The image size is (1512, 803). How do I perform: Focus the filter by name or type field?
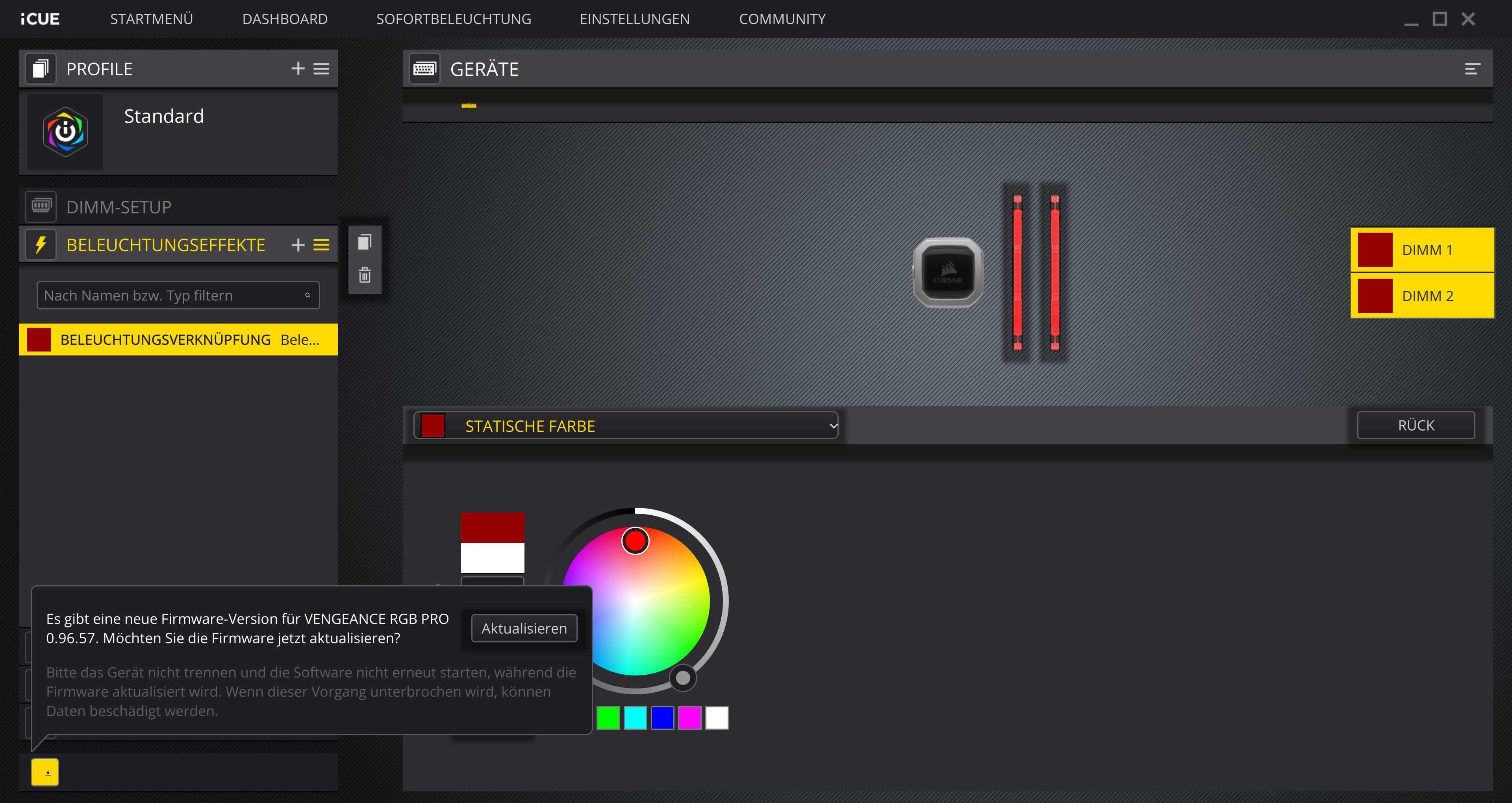(178, 295)
